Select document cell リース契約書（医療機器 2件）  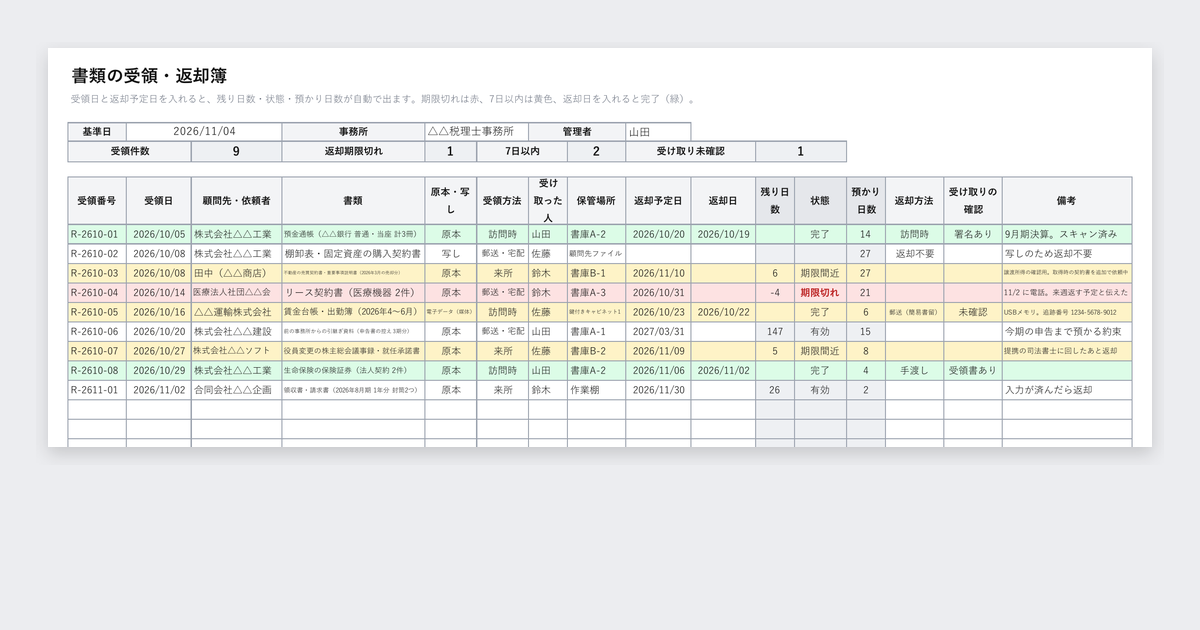pos(353,293)
